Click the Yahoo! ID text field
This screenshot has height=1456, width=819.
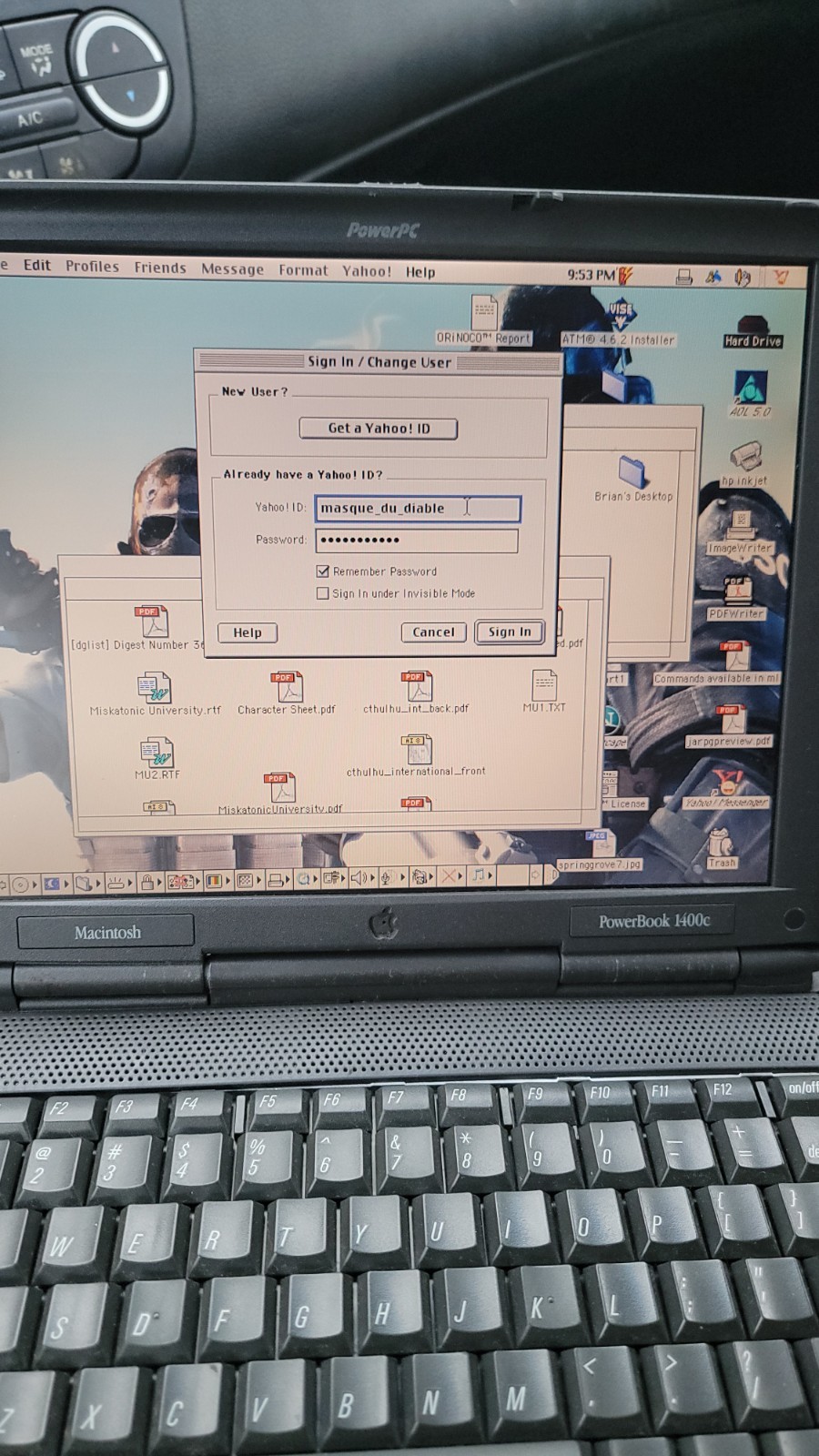[x=418, y=509]
